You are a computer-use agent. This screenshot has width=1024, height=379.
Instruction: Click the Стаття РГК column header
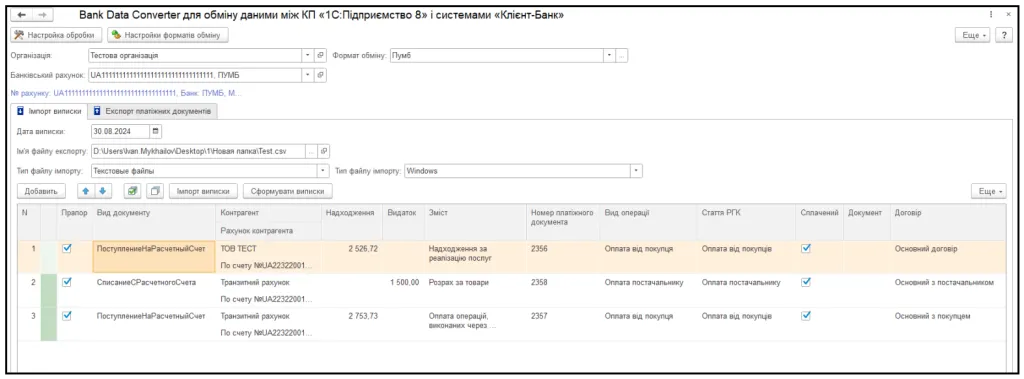click(746, 222)
